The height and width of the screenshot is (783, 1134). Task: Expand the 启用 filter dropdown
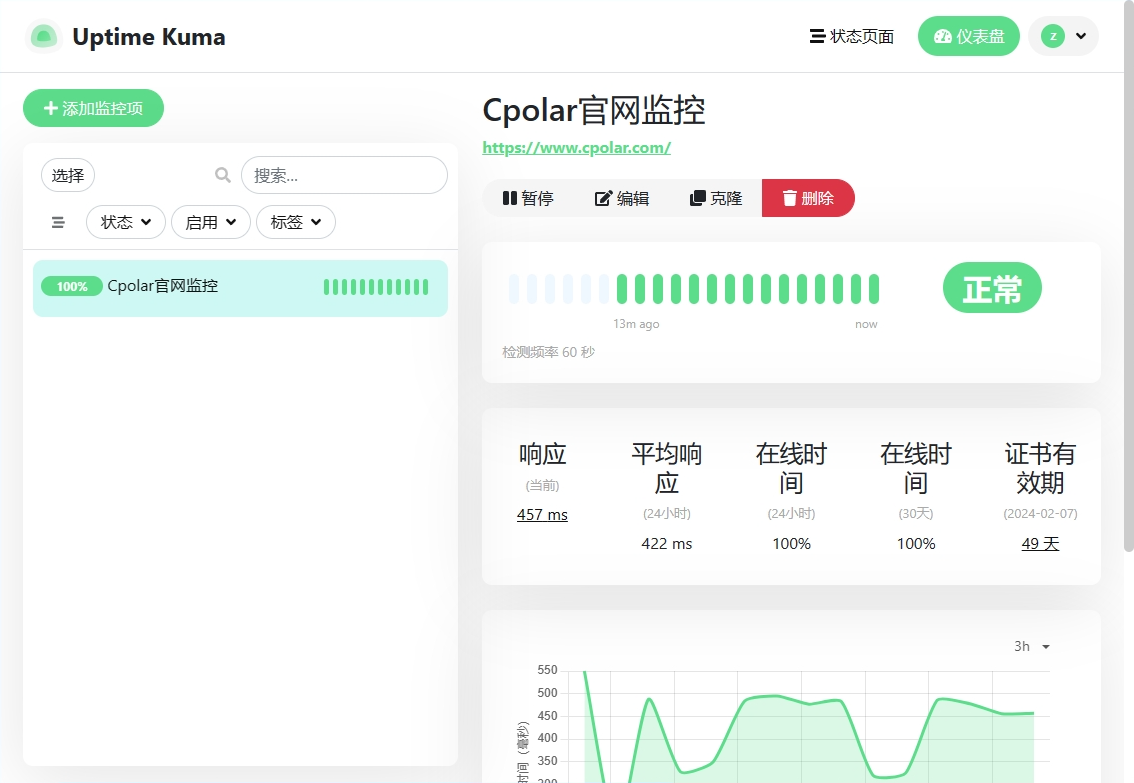tap(210, 222)
